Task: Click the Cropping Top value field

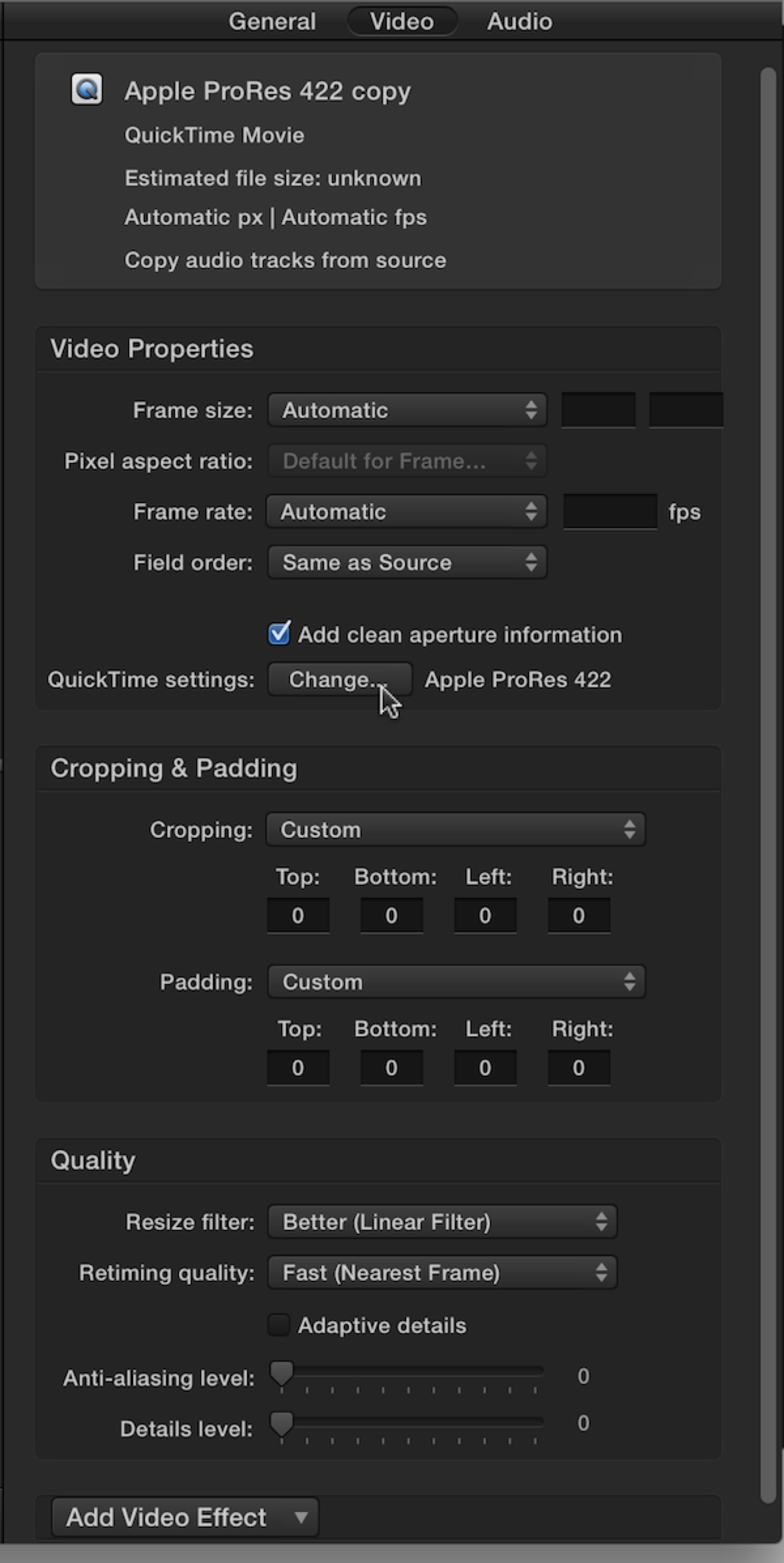Action: pos(298,915)
